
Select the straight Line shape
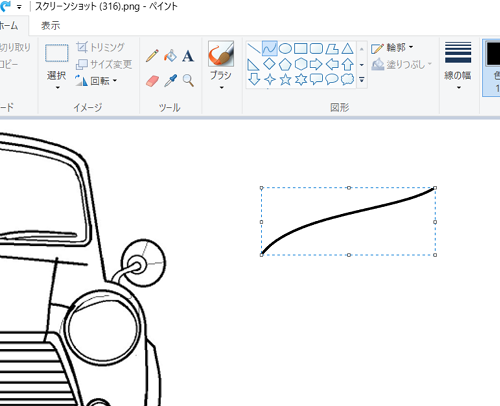(254, 49)
